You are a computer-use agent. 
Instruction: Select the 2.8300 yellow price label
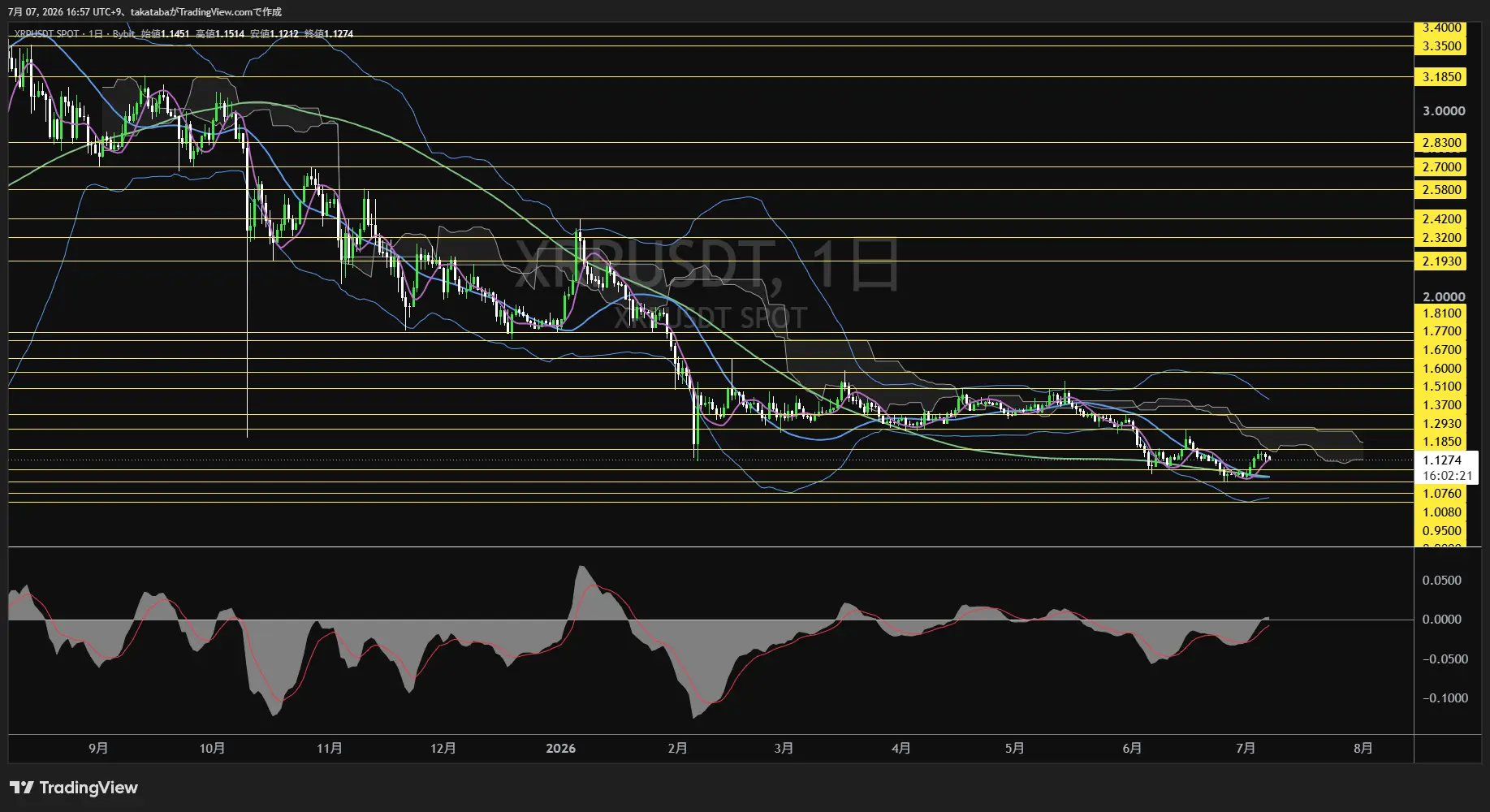point(1442,143)
